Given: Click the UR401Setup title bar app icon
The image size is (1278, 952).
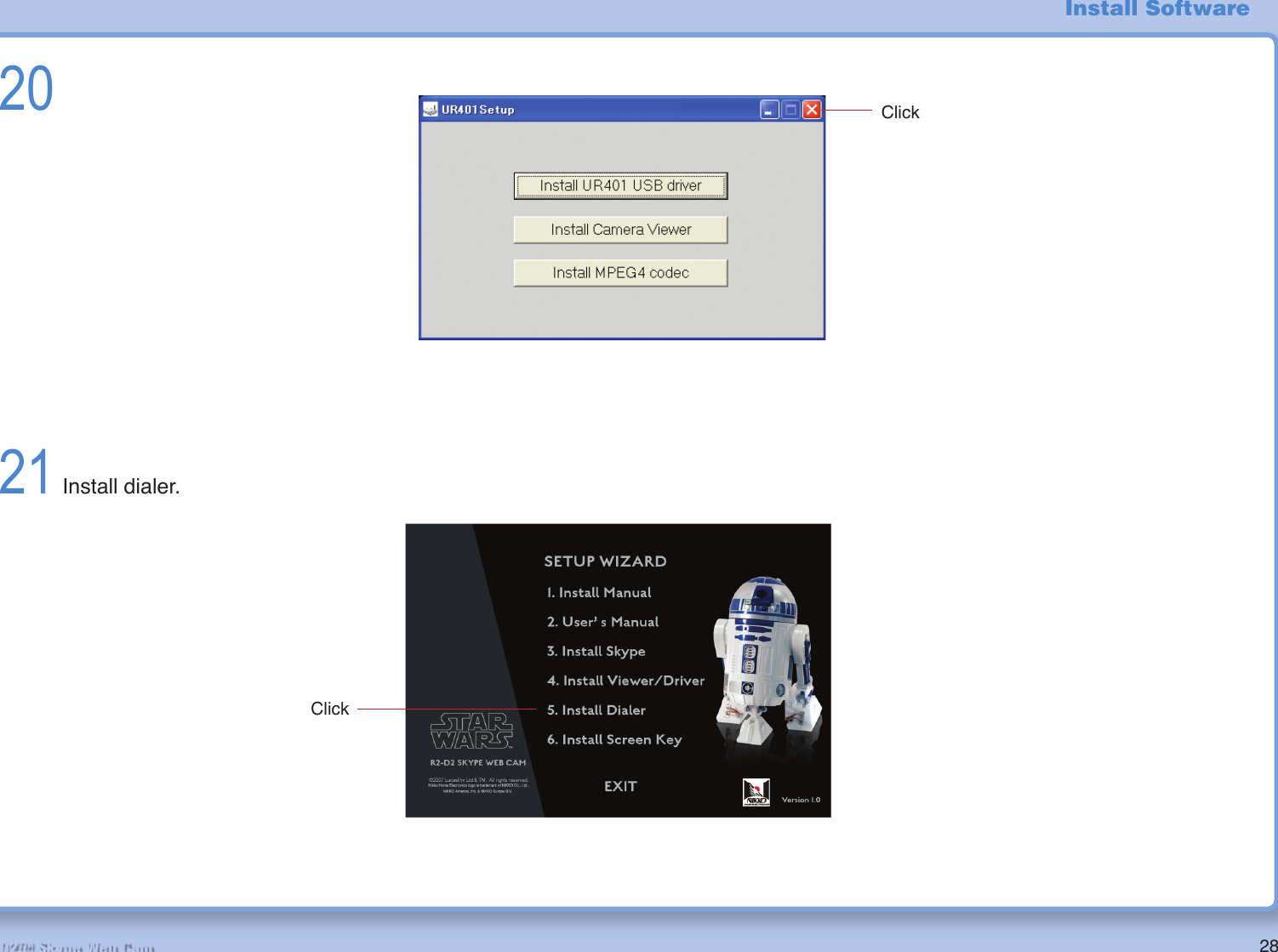Looking at the screenshot, I should tap(431, 110).
